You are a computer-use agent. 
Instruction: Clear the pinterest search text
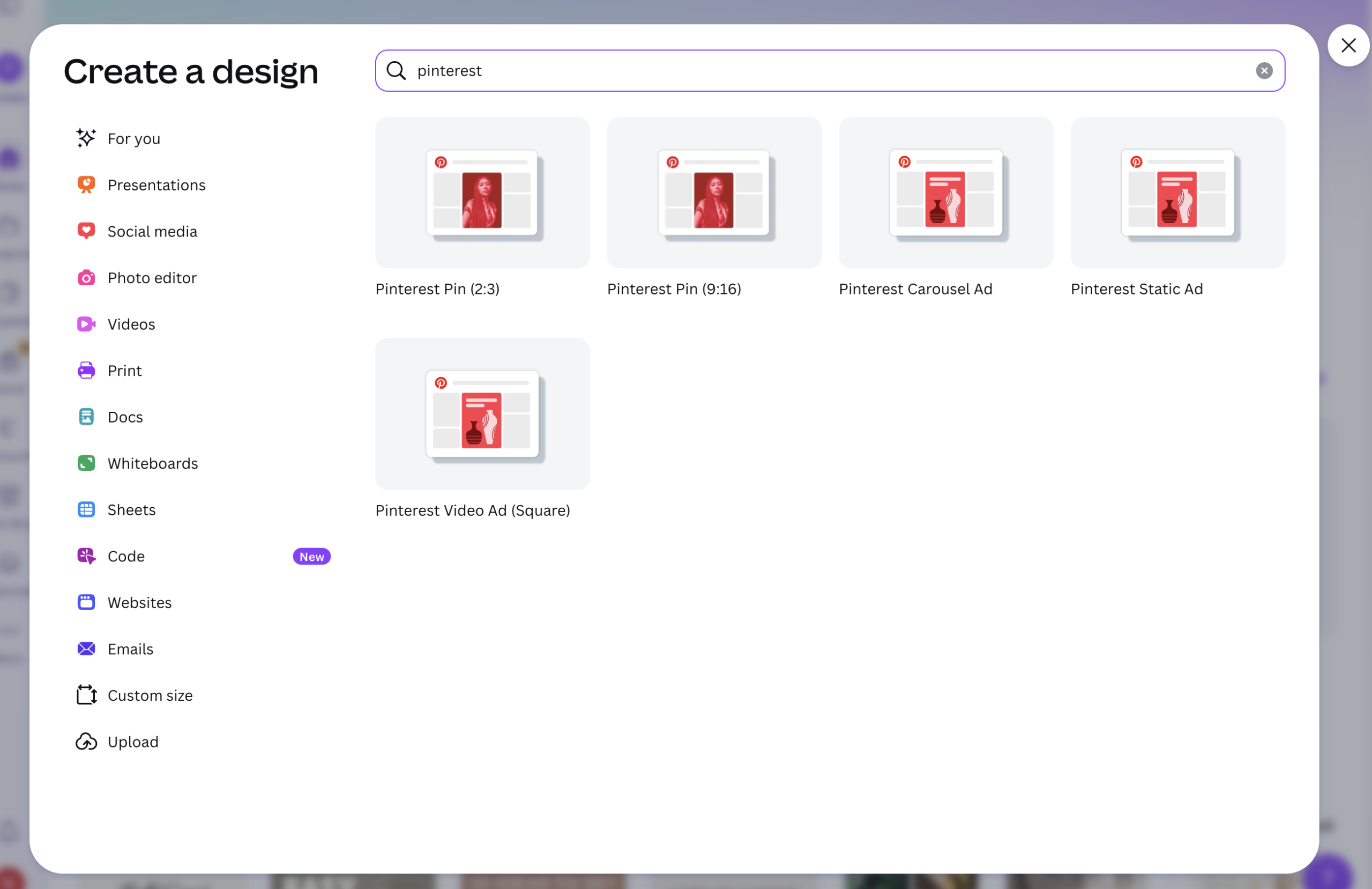tap(1264, 70)
